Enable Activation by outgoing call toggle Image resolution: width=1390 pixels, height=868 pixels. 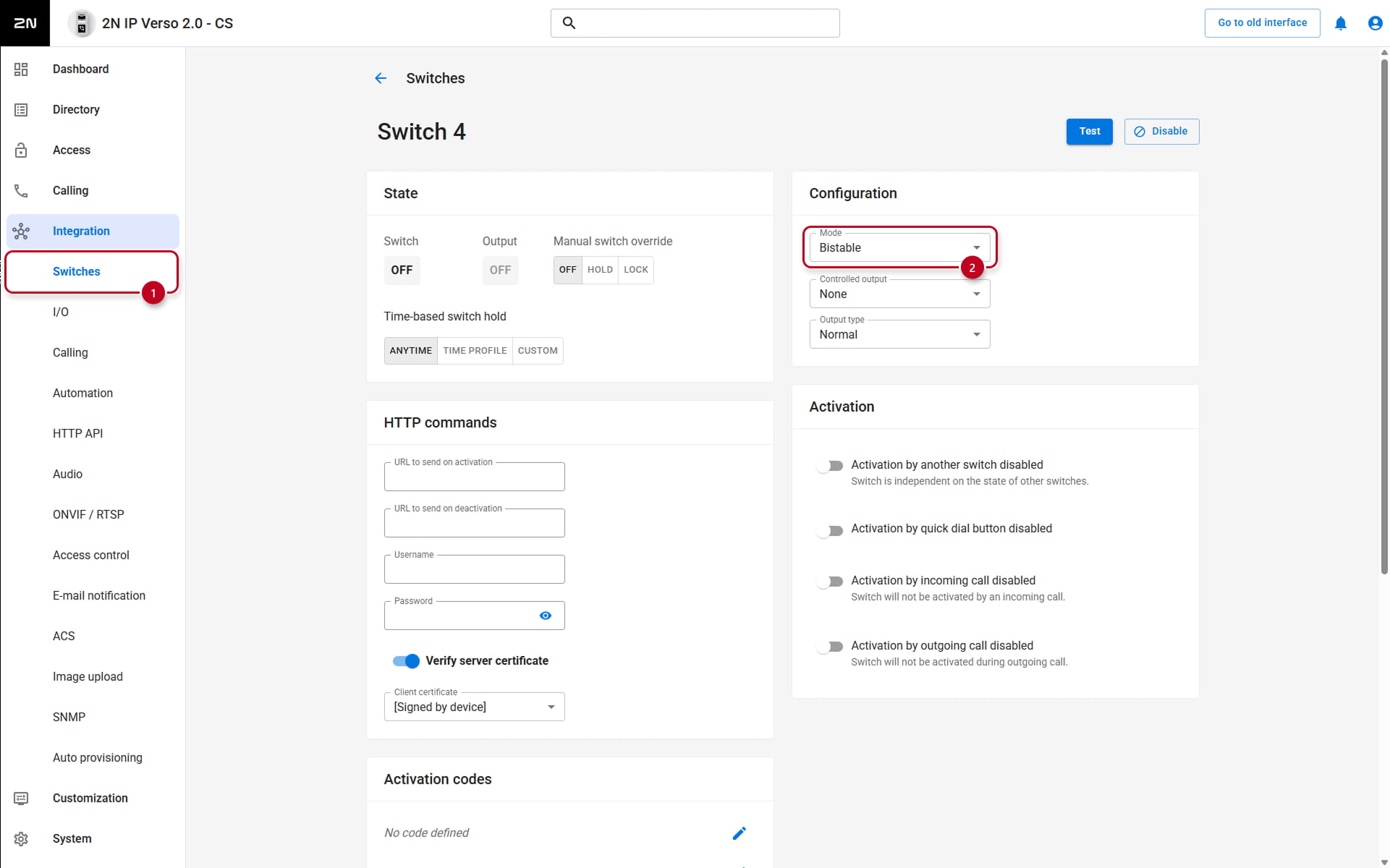click(829, 647)
